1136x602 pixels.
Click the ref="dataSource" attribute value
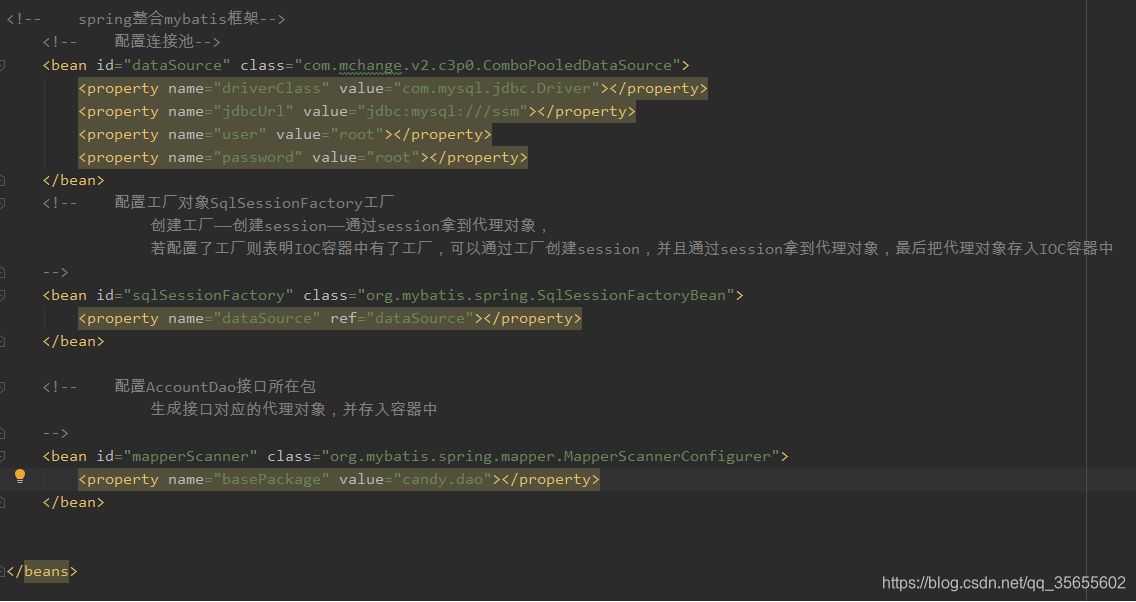(419, 319)
